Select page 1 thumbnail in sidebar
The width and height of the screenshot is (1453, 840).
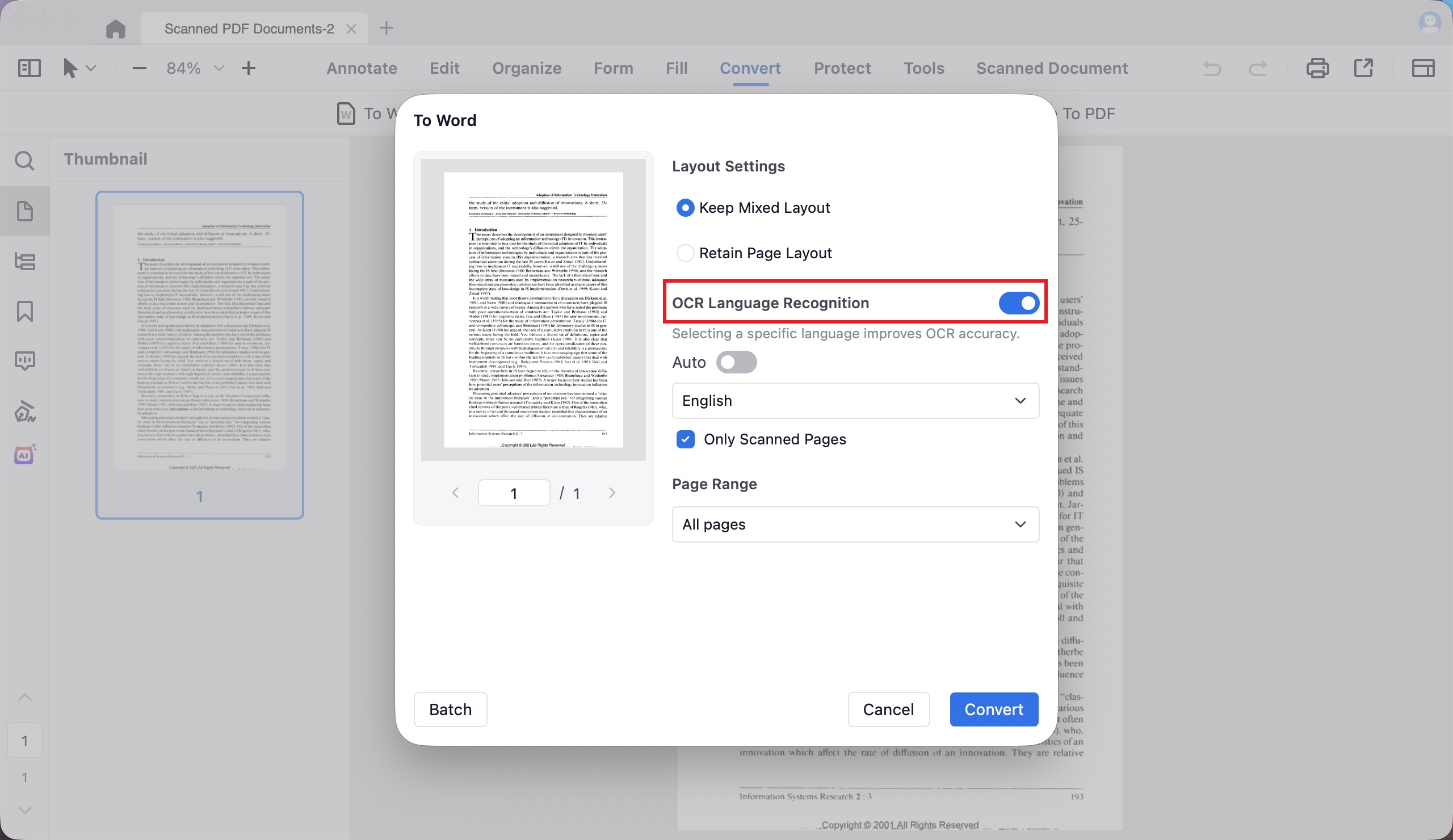[199, 355]
